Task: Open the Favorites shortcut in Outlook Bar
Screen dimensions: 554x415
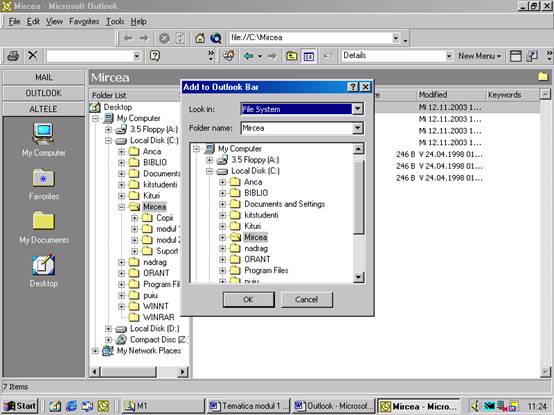Action: pos(43,184)
